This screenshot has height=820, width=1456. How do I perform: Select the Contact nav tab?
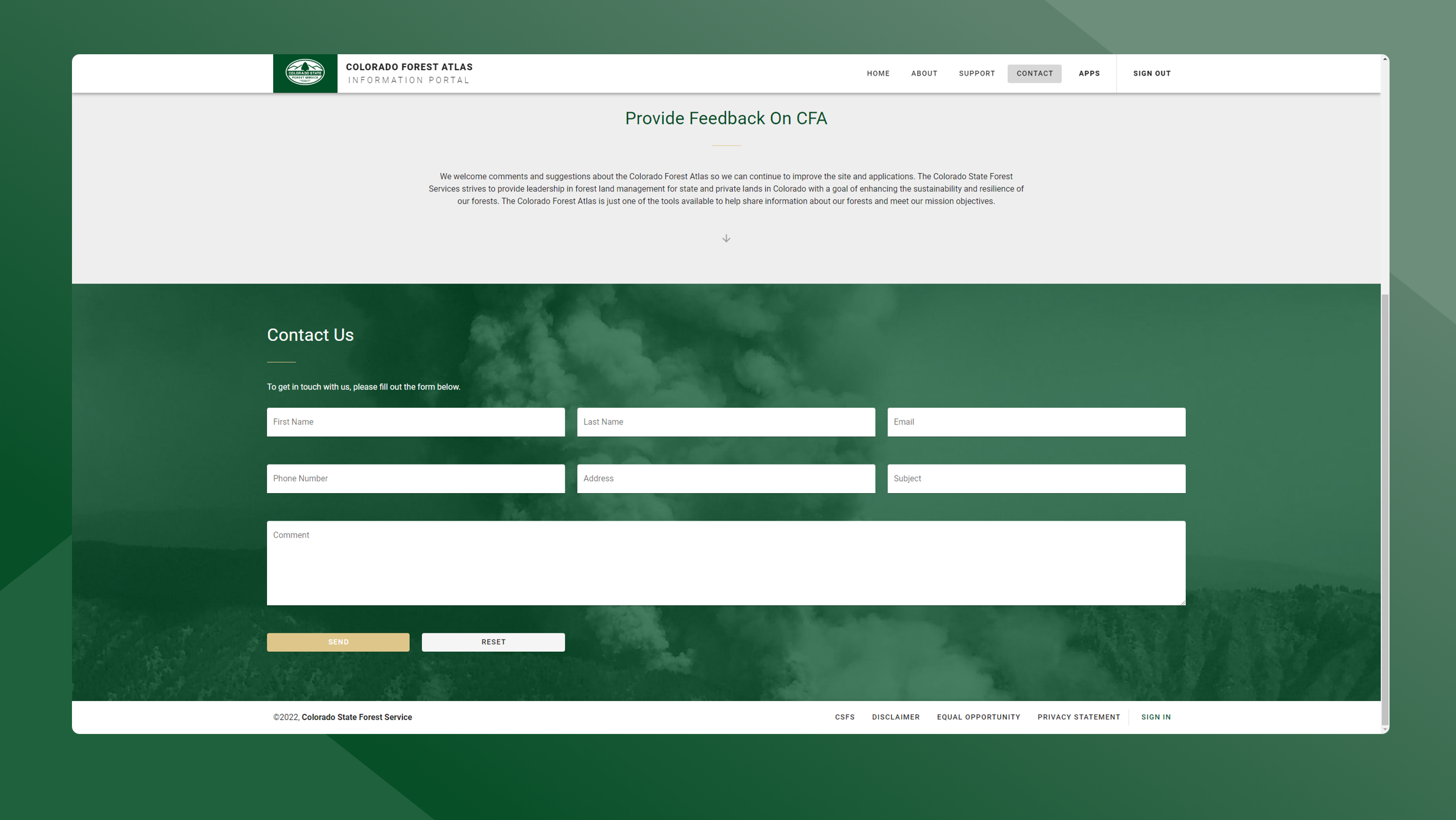click(1034, 74)
